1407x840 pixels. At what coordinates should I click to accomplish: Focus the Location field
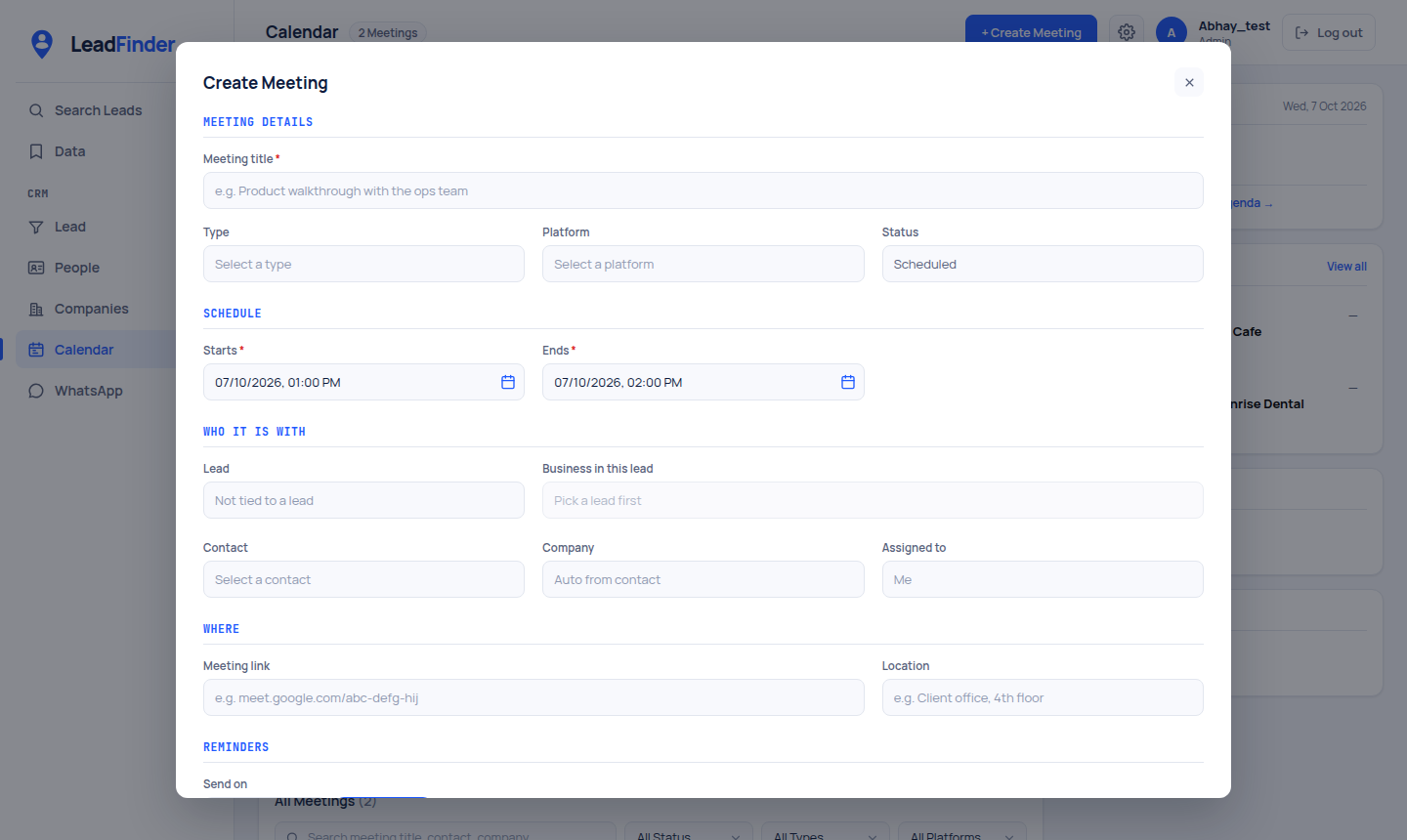point(1043,697)
